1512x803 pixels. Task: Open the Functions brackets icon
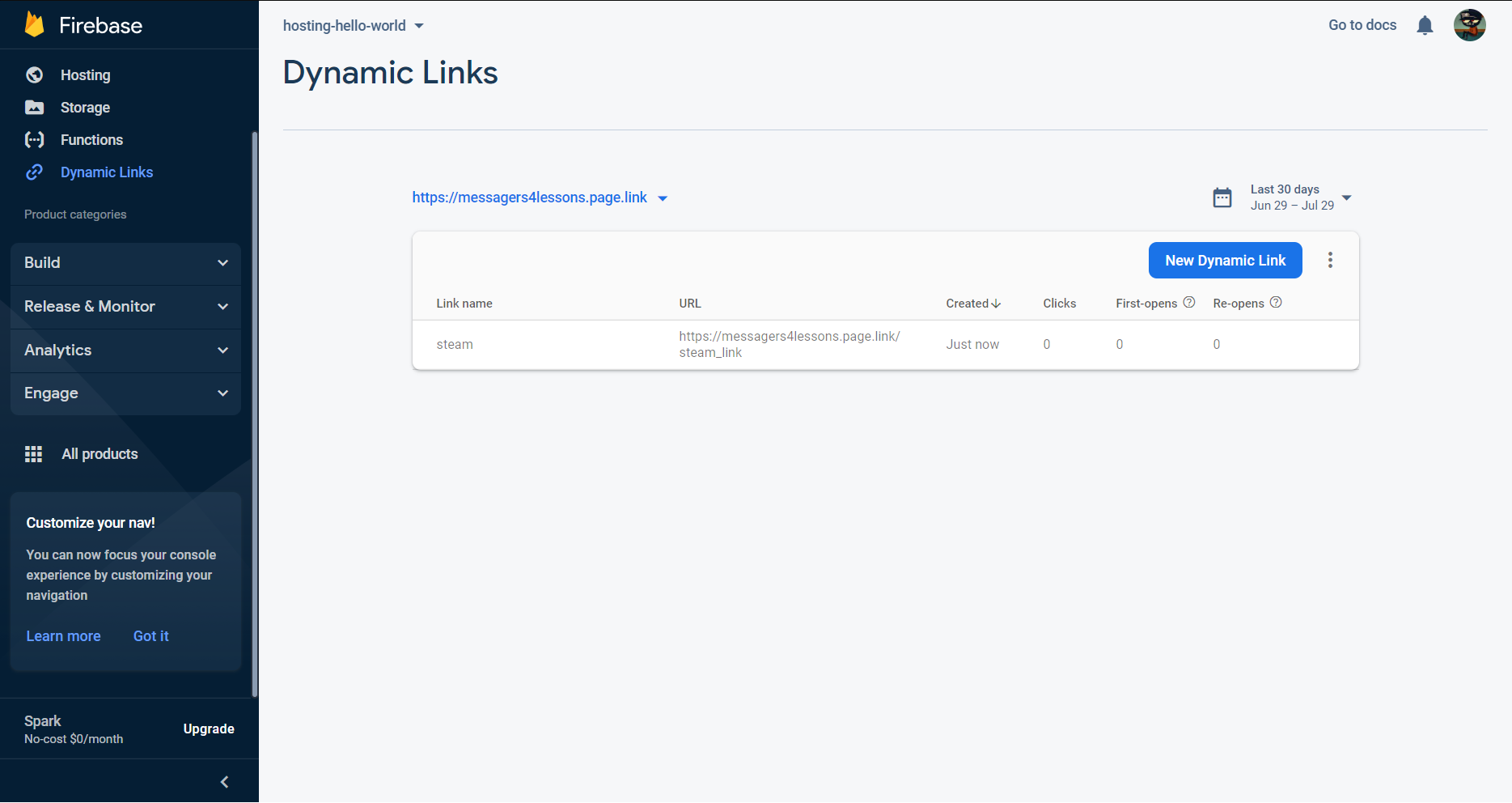coord(35,140)
